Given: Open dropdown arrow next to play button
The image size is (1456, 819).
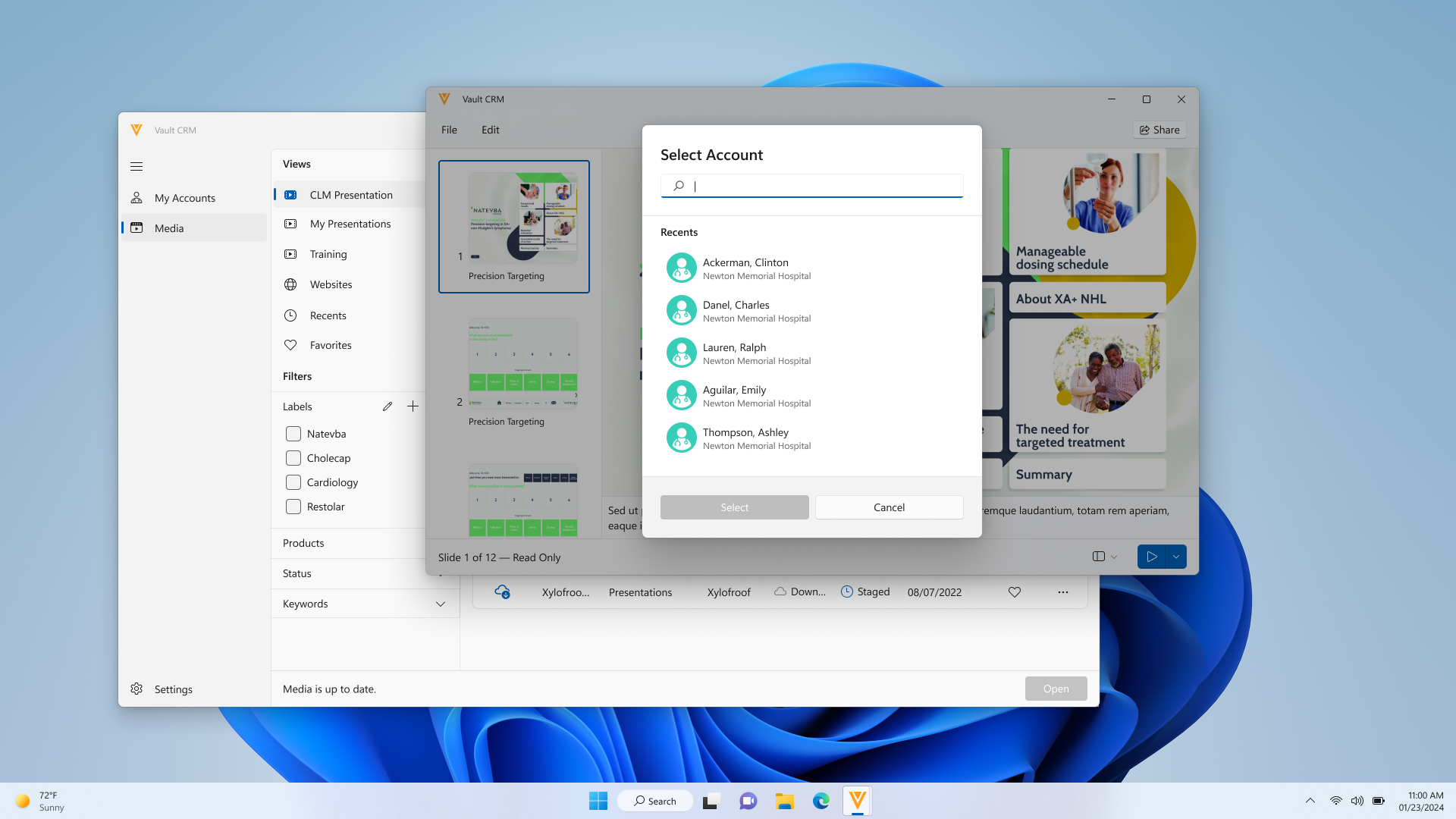Looking at the screenshot, I should [1176, 557].
